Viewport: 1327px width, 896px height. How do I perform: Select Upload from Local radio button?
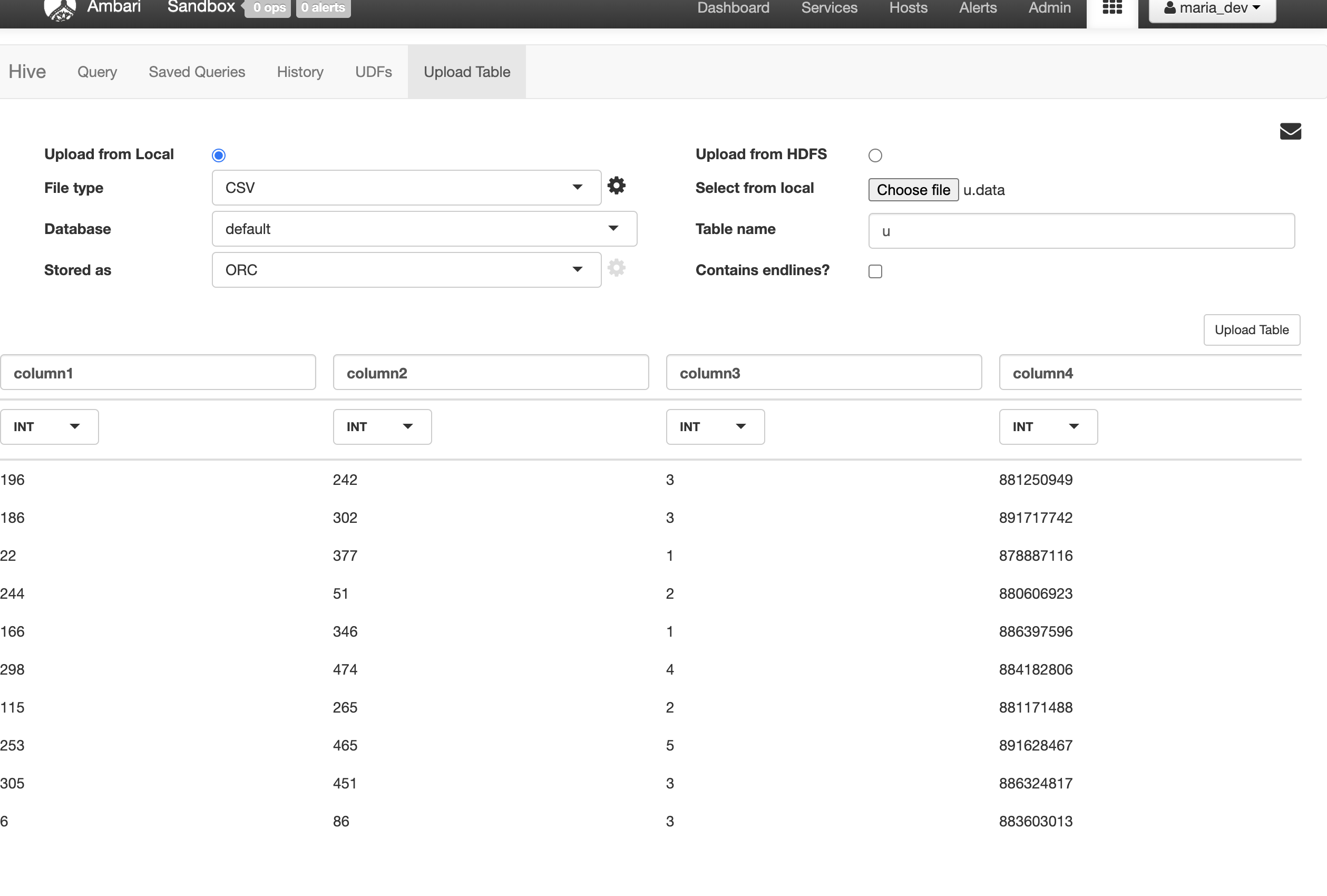[218, 155]
